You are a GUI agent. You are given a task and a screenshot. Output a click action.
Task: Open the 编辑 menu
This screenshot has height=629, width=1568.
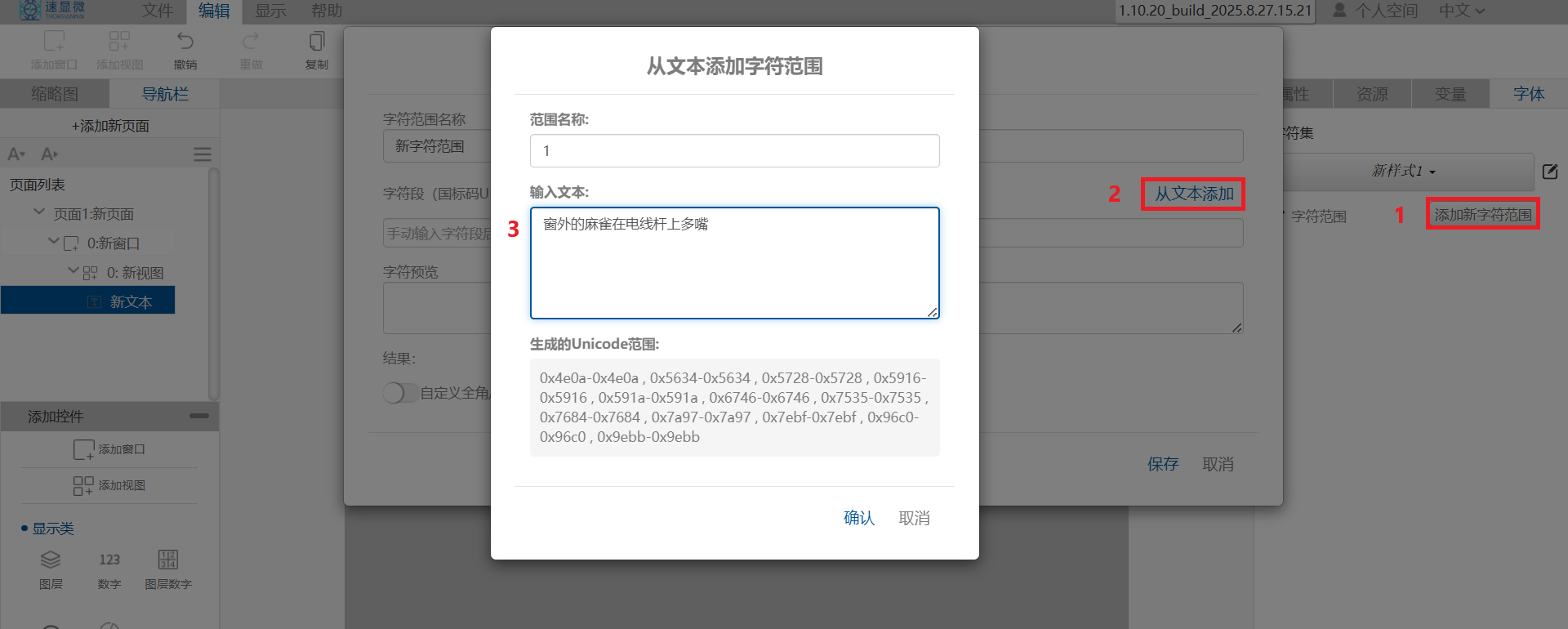pyautogui.click(x=214, y=11)
